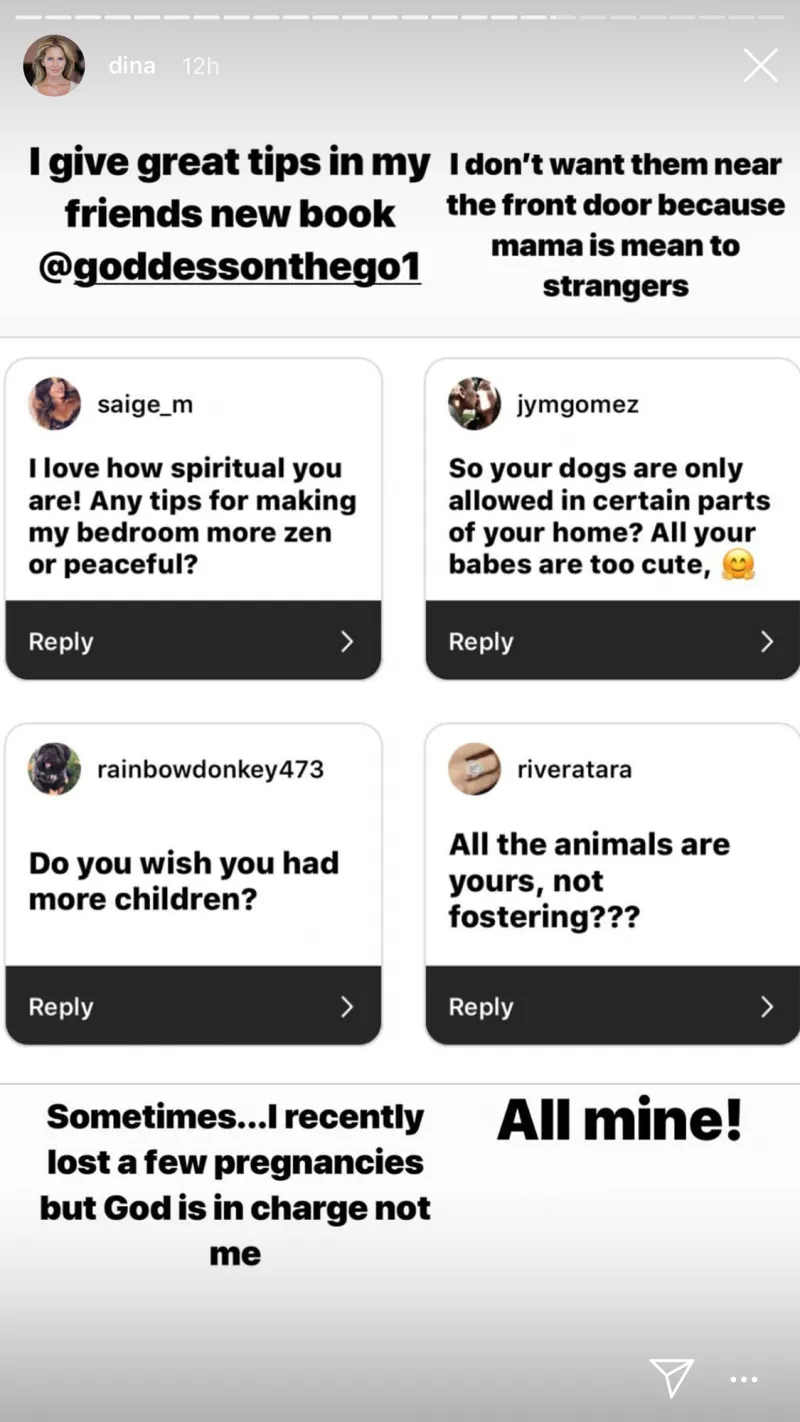This screenshot has height=1422, width=800.
Task: Open dina's profile picture
Action: [54, 67]
